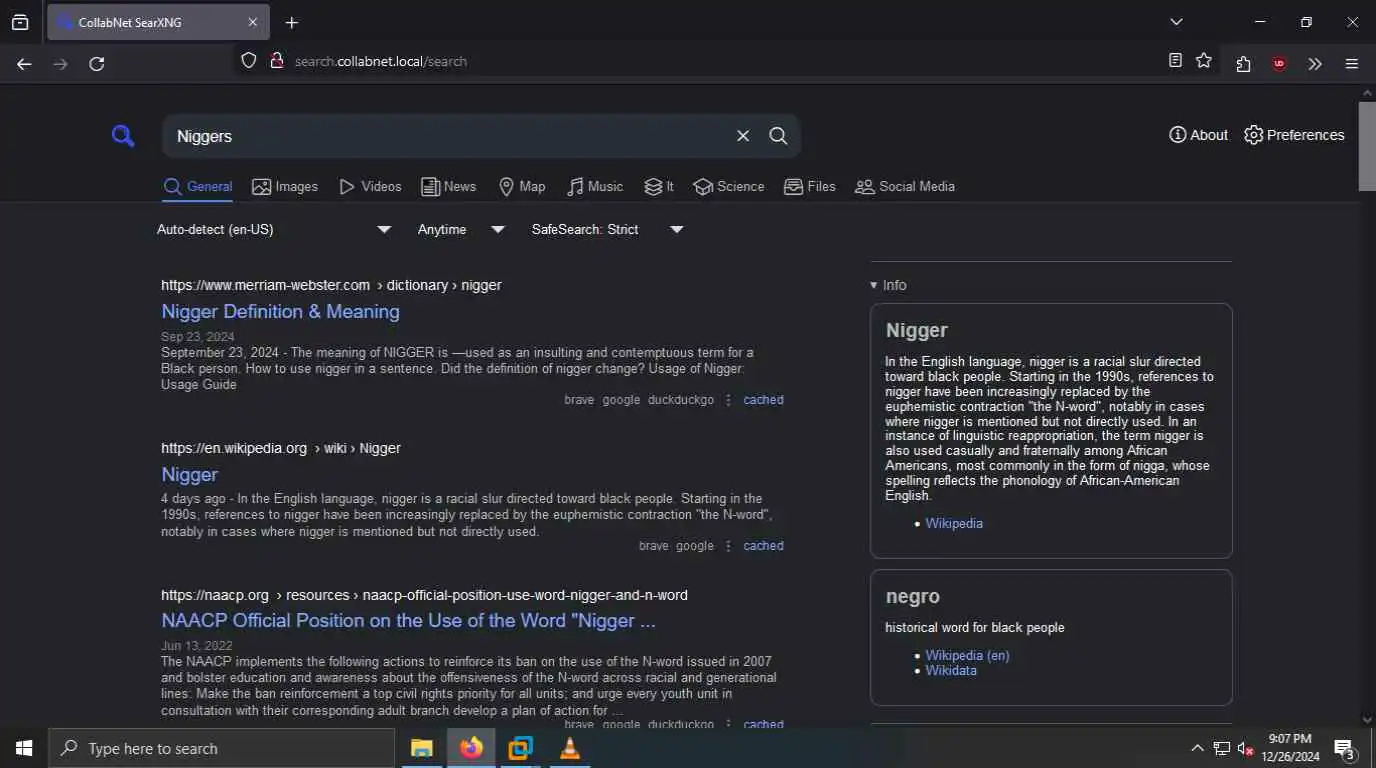Open the Music category tab
This screenshot has height=768, width=1376.
[595, 186]
